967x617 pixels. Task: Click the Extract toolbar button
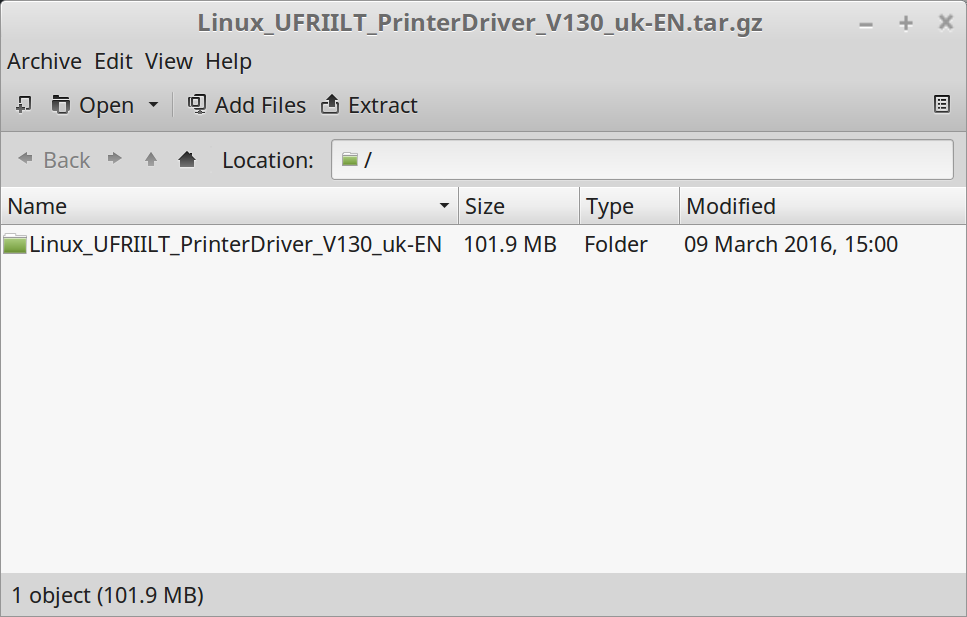click(369, 105)
